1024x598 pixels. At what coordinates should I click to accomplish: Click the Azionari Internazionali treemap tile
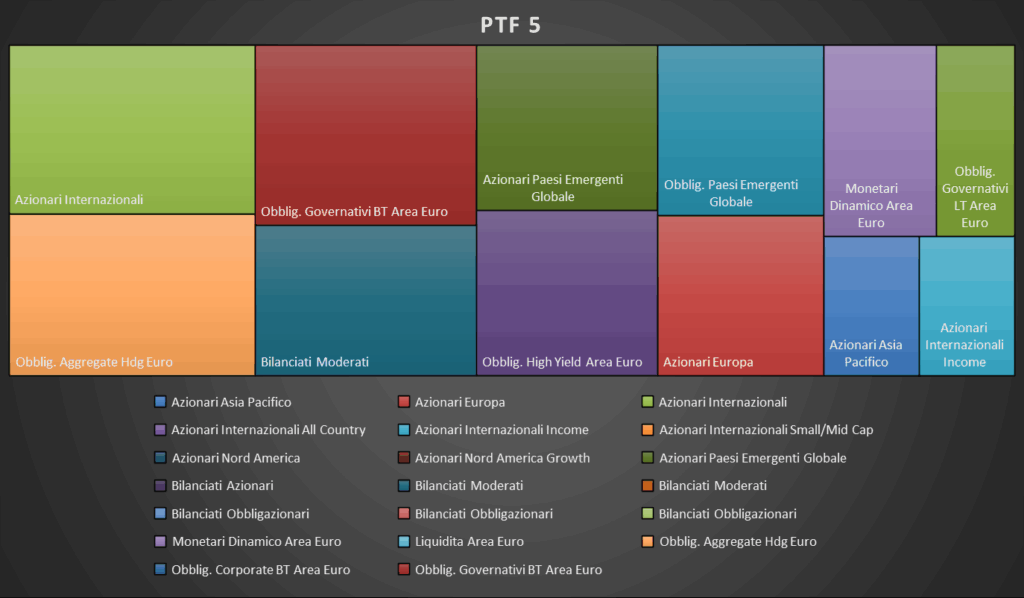click(132, 129)
